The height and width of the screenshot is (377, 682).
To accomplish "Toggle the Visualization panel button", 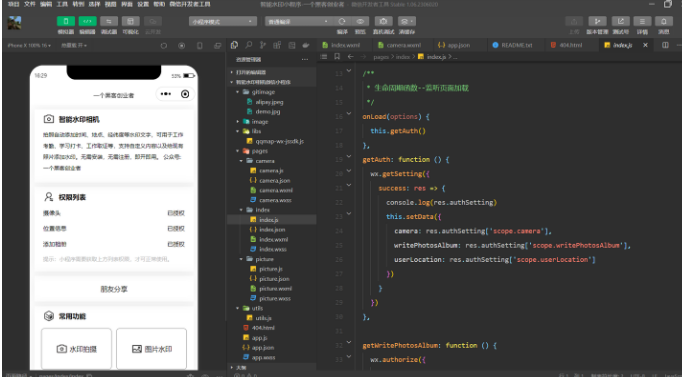I will tap(130, 21).
